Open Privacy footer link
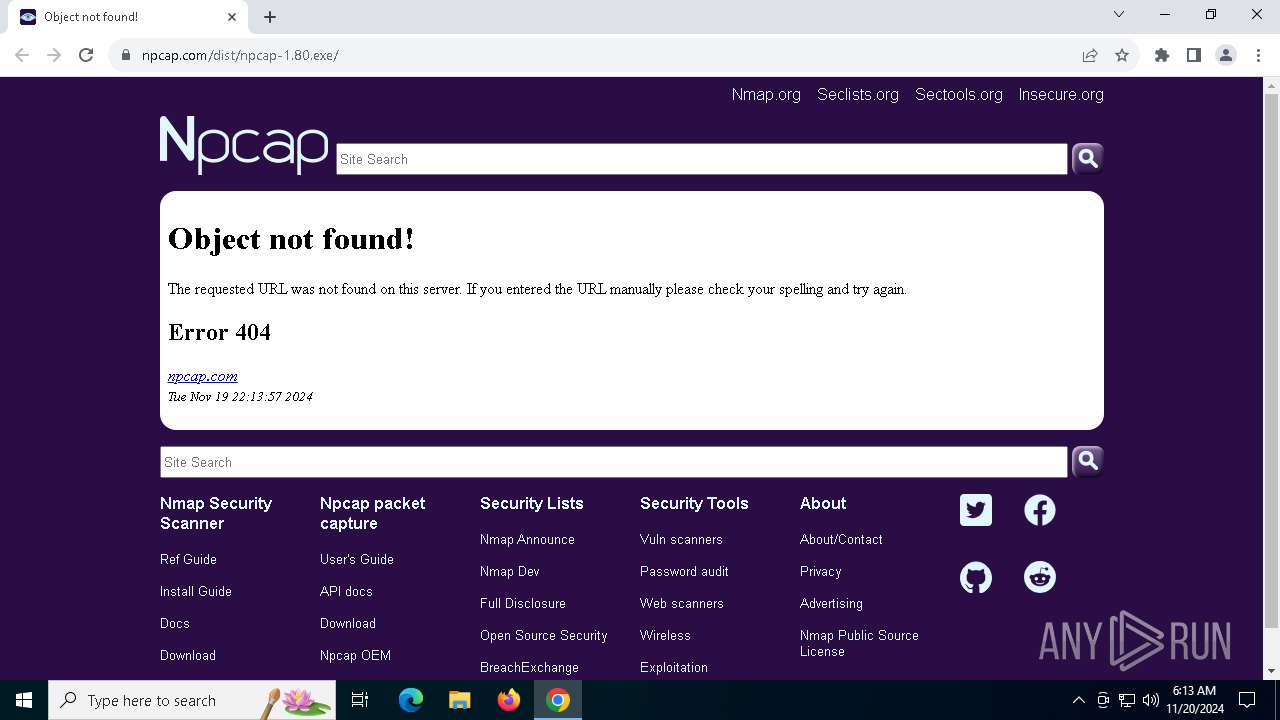Screen dimensions: 1280x720 [821, 571]
